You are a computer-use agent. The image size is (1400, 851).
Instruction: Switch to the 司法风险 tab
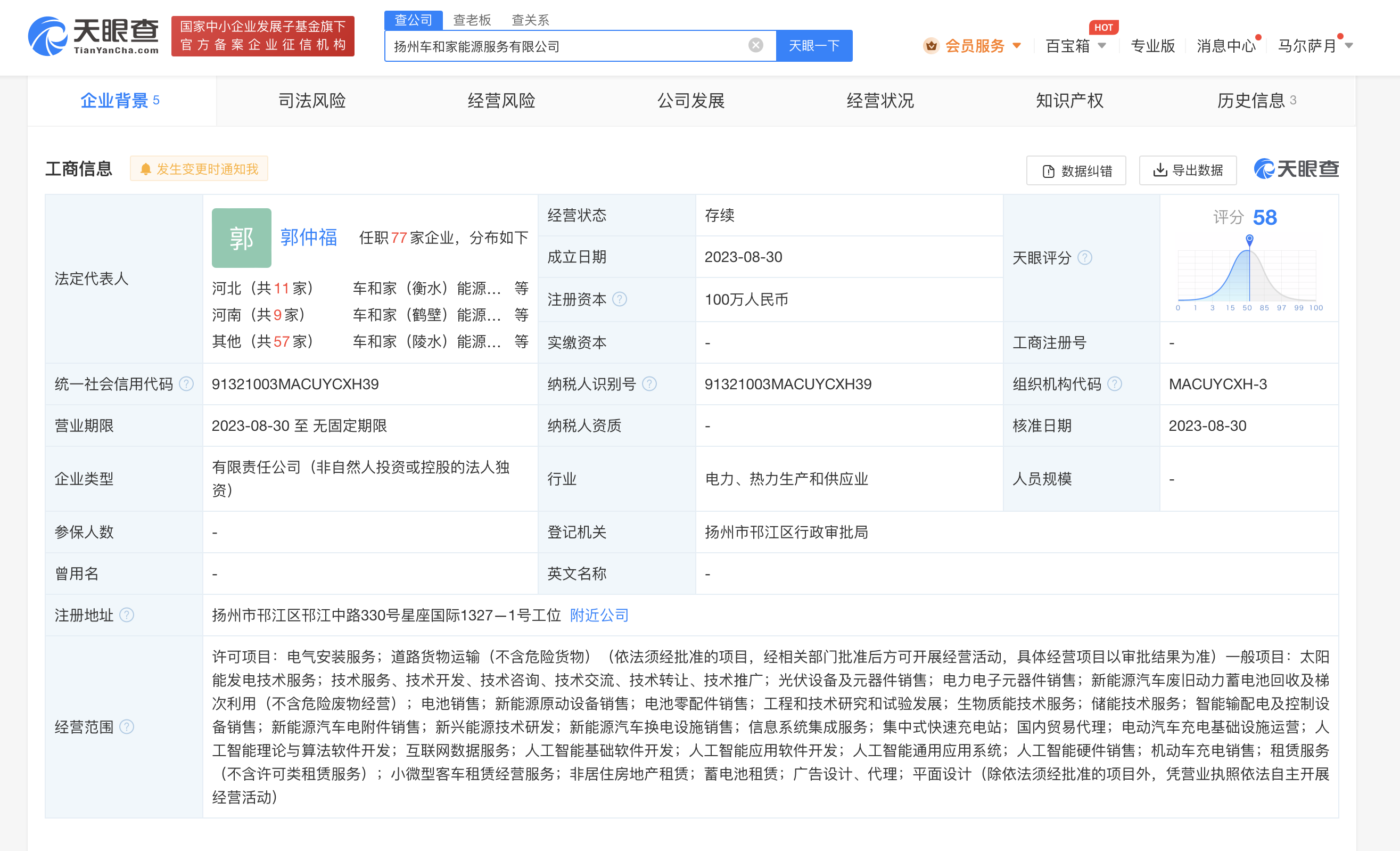pos(312,101)
